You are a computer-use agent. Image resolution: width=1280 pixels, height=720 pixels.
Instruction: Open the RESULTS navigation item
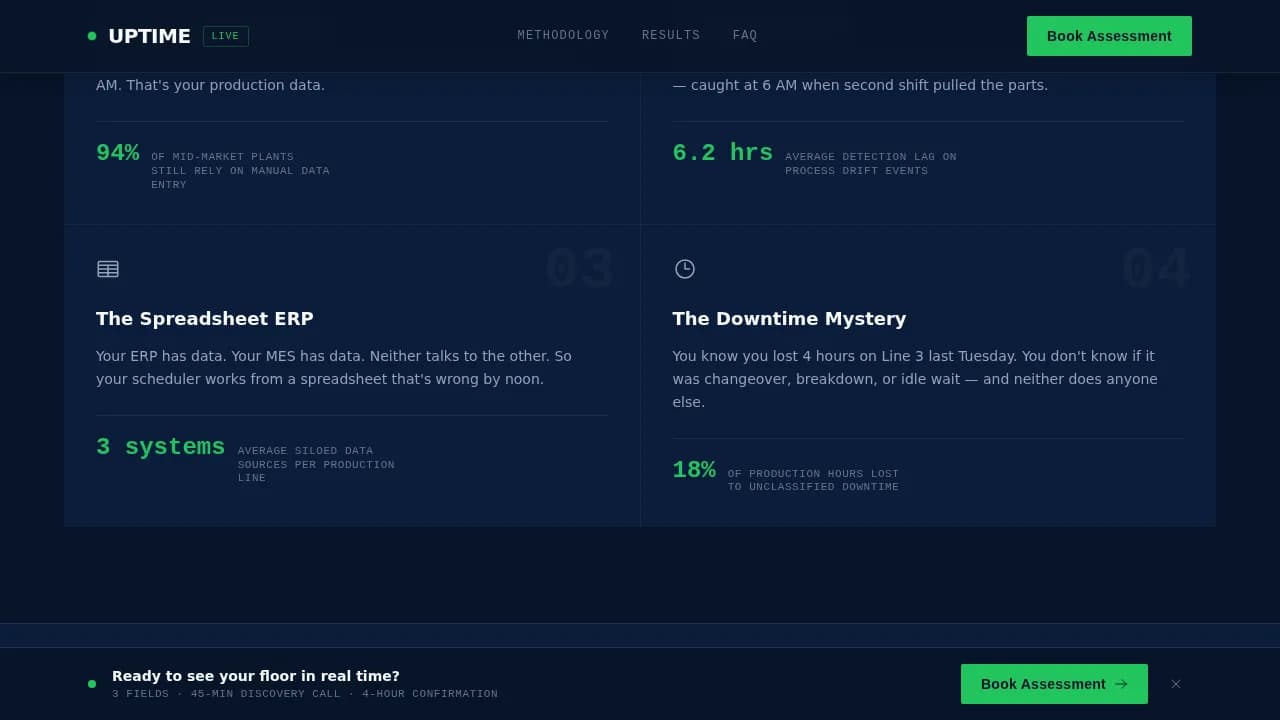[671, 35]
